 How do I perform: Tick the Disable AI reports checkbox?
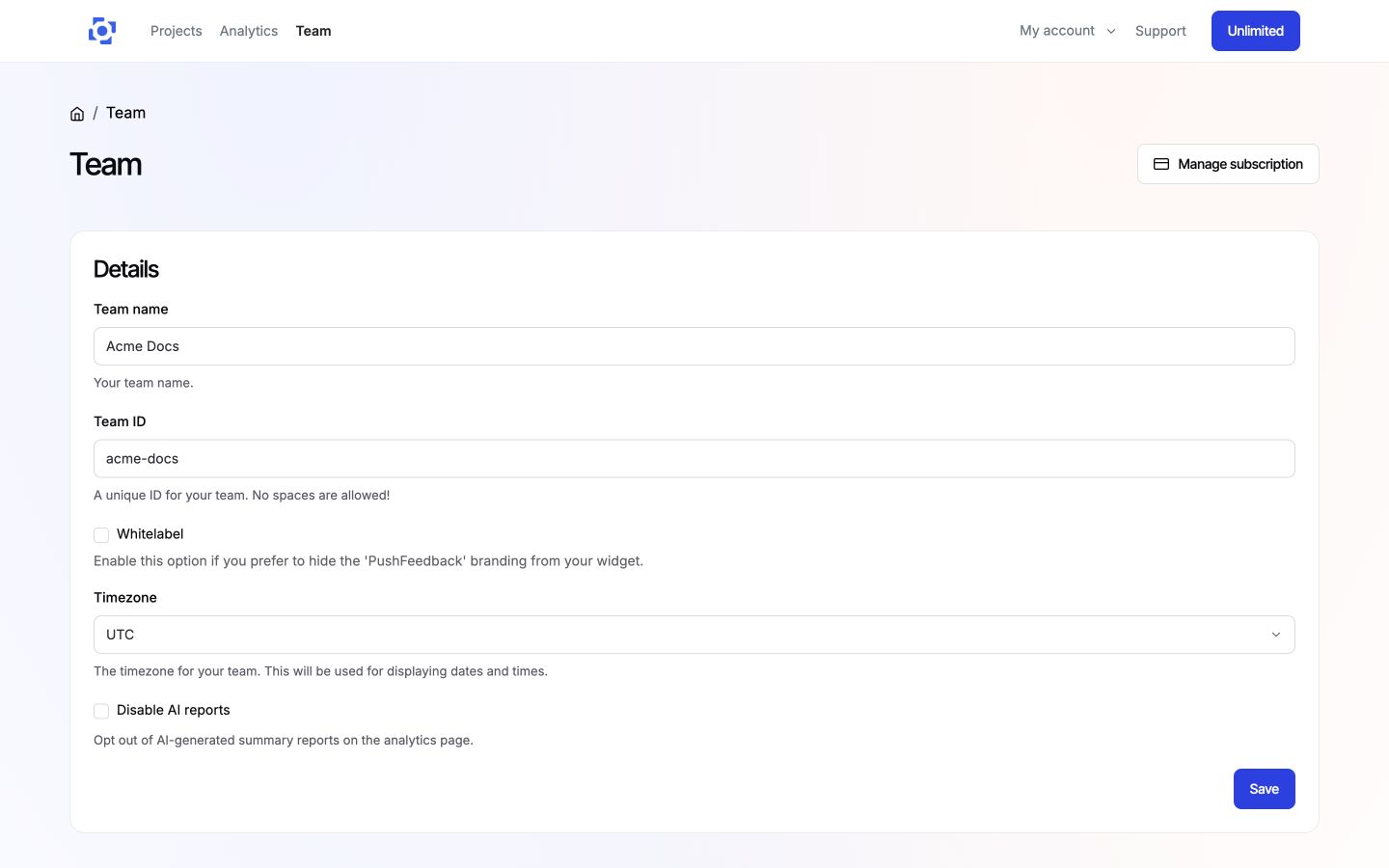coord(101,711)
